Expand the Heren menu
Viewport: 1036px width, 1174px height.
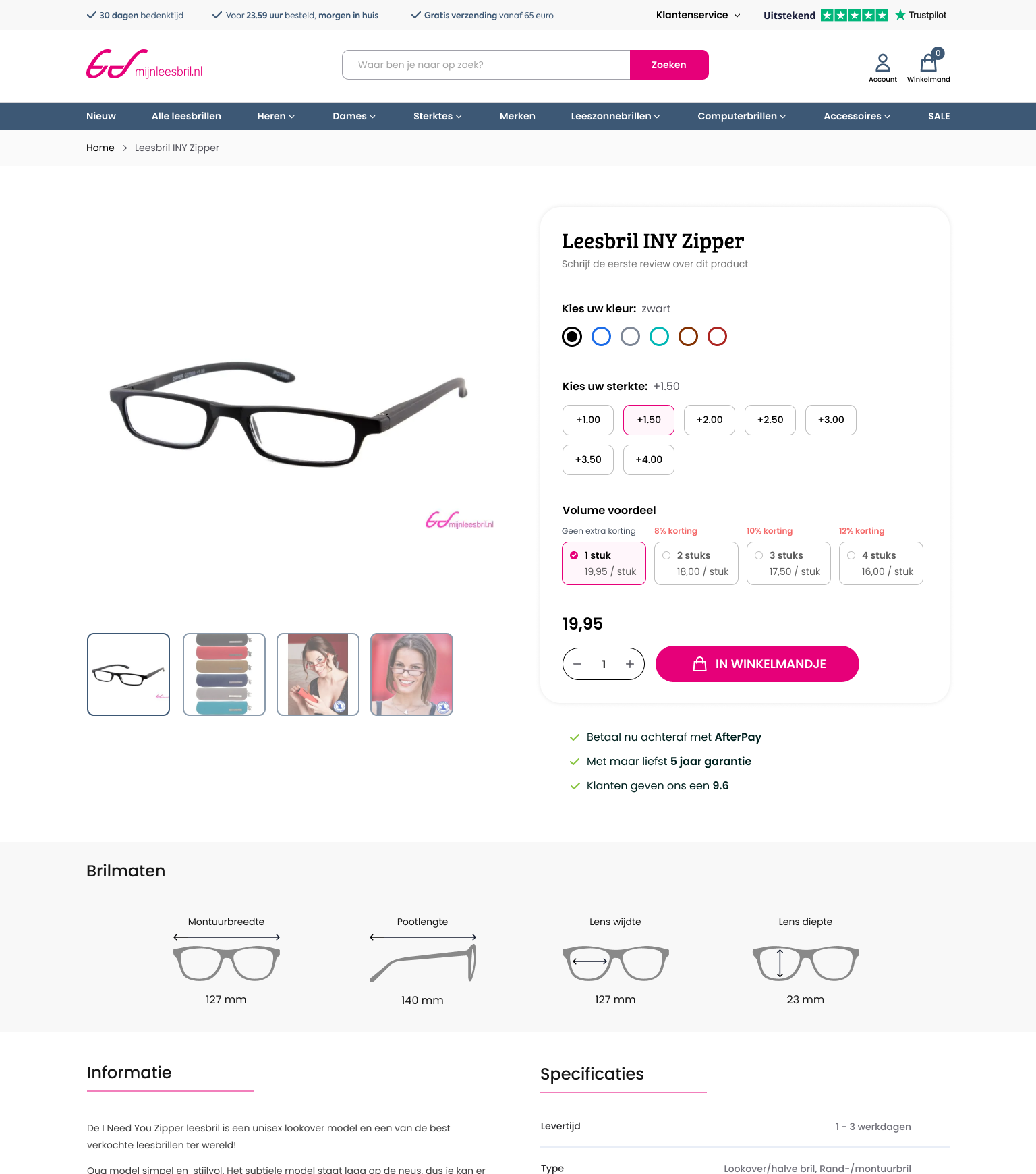[276, 116]
